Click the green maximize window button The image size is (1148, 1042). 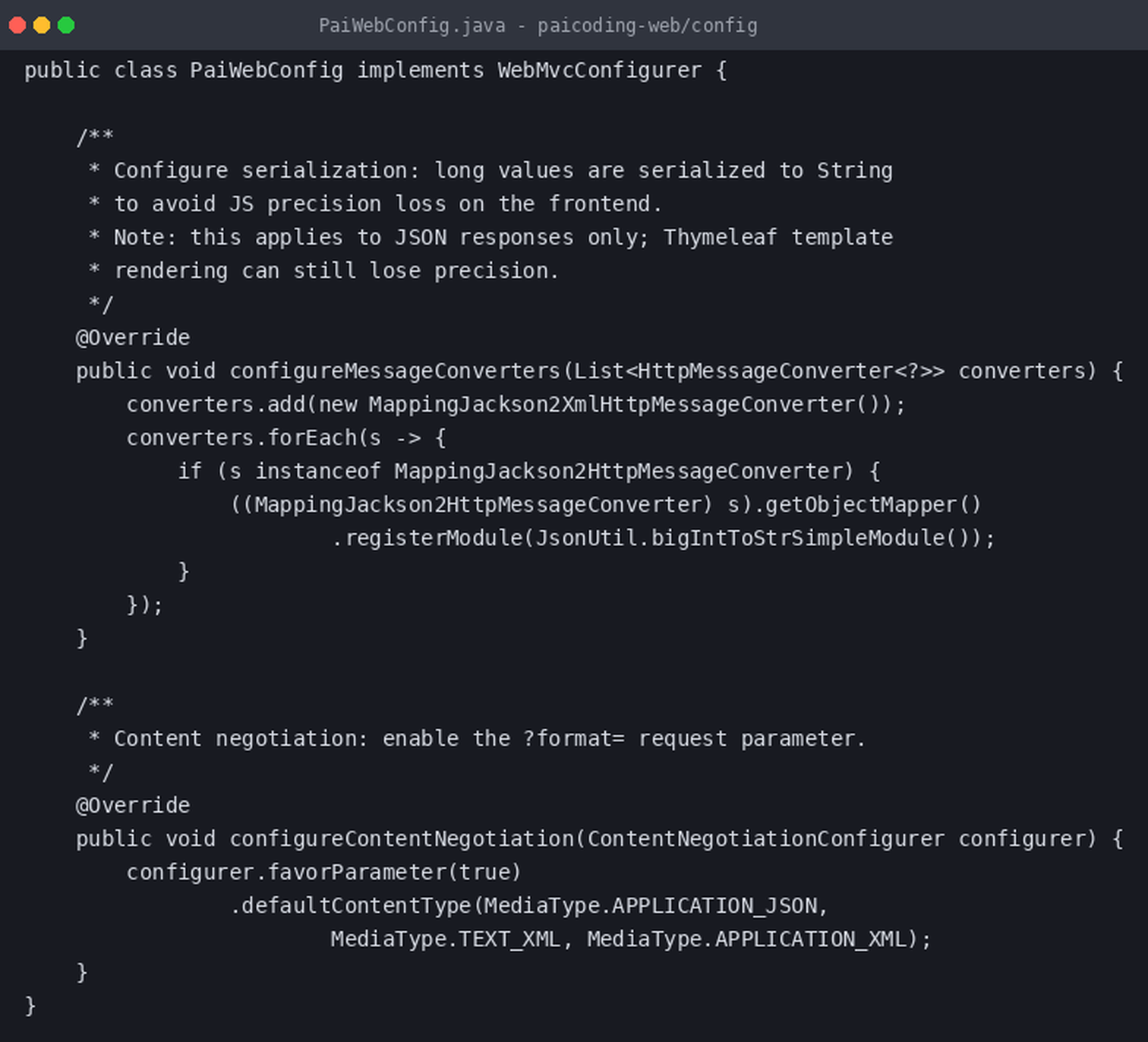tap(66, 25)
